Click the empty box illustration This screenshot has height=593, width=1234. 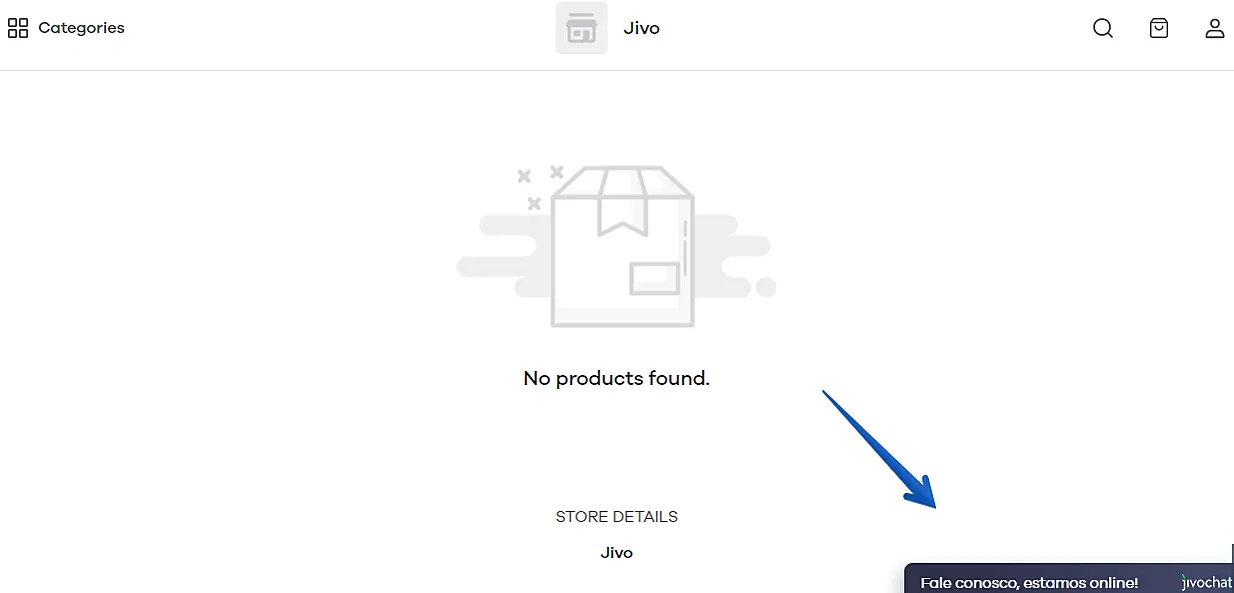point(621,250)
